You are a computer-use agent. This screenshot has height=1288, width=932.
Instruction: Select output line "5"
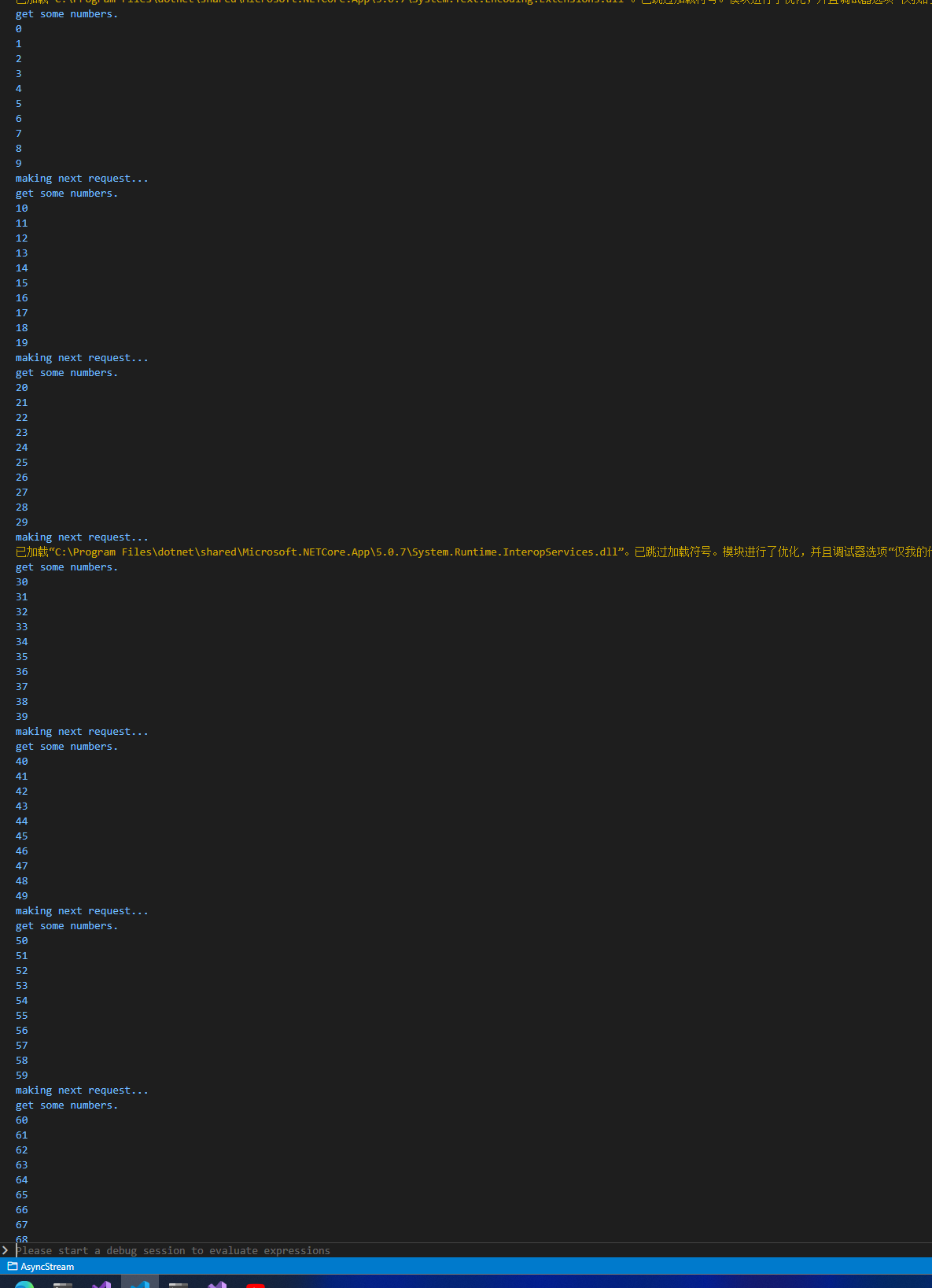pyautogui.click(x=19, y=104)
